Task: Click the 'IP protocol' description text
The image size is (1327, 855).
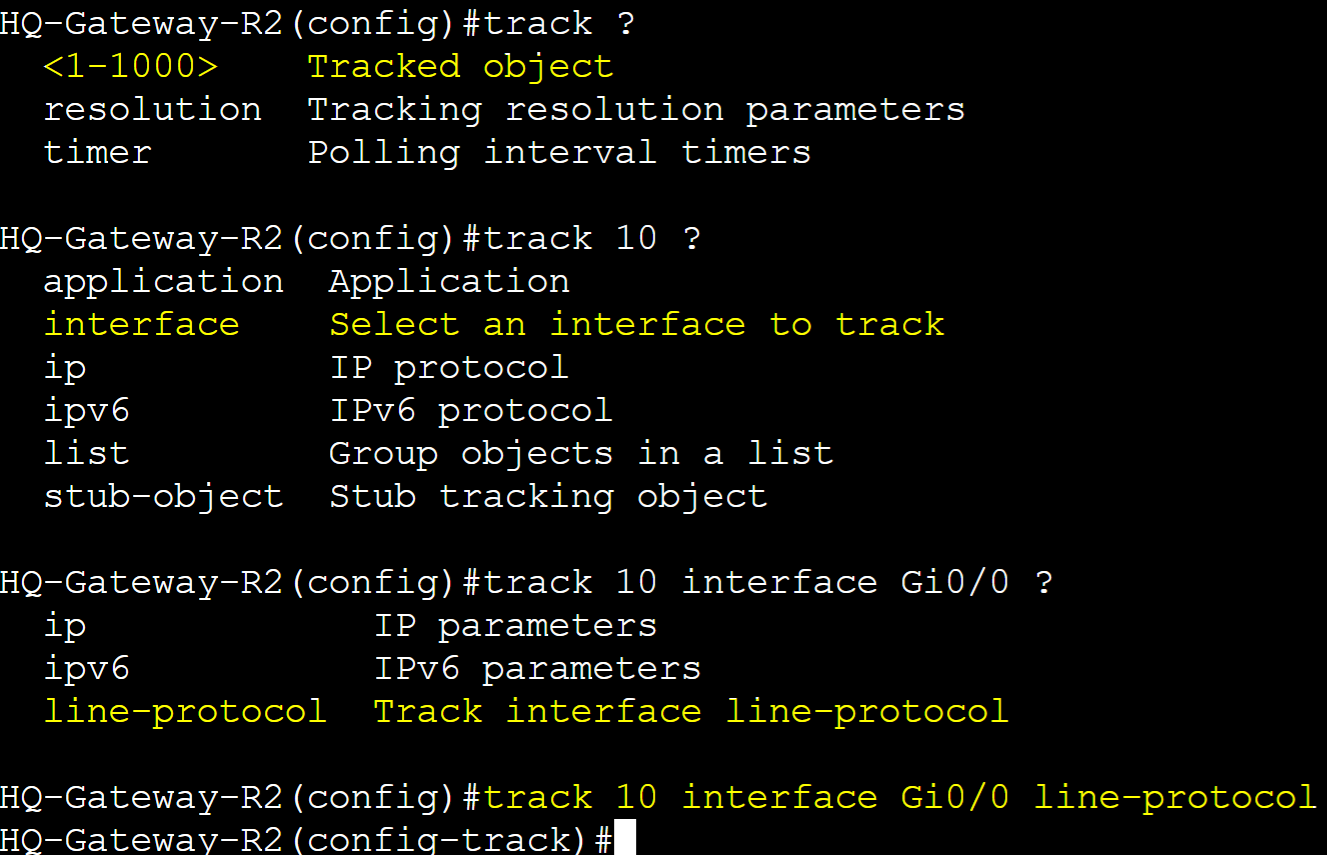Action: (x=449, y=367)
